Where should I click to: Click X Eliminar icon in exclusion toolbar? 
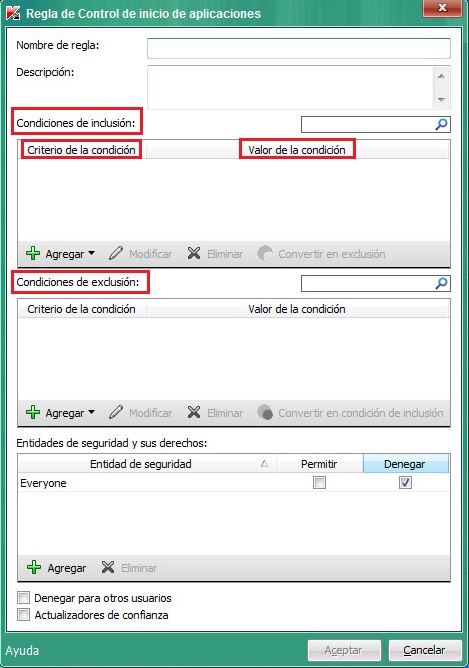point(194,412)
